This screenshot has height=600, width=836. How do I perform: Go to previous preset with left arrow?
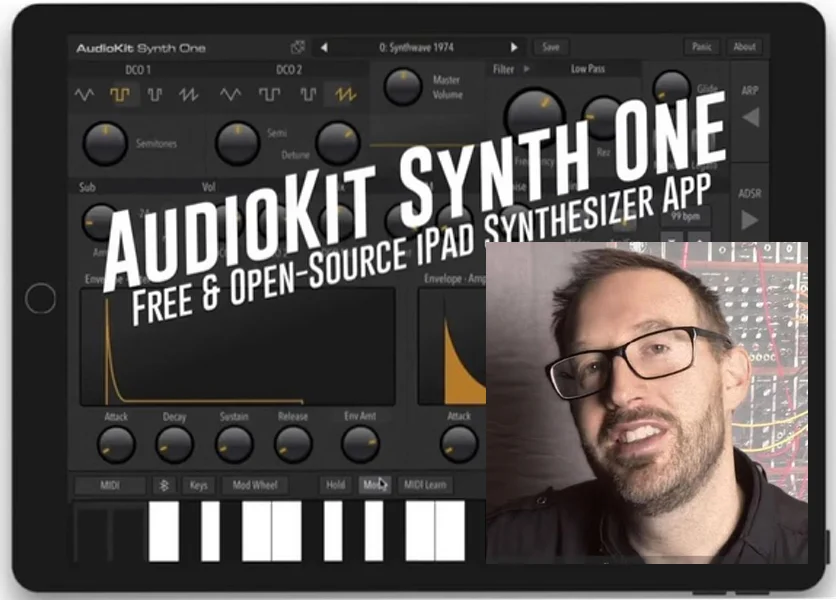coord(324,47)
